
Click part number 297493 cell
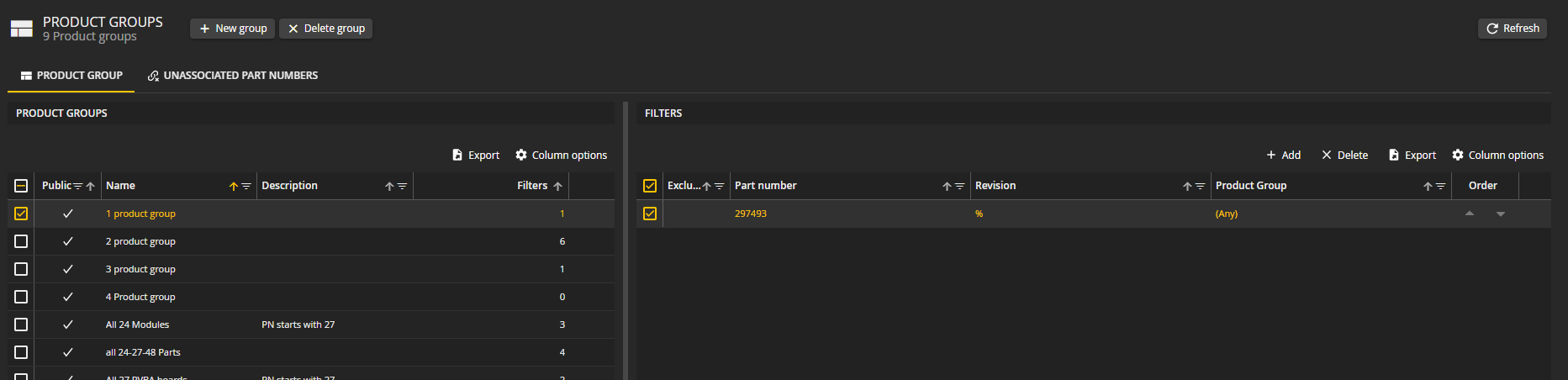tap(751, 214)
